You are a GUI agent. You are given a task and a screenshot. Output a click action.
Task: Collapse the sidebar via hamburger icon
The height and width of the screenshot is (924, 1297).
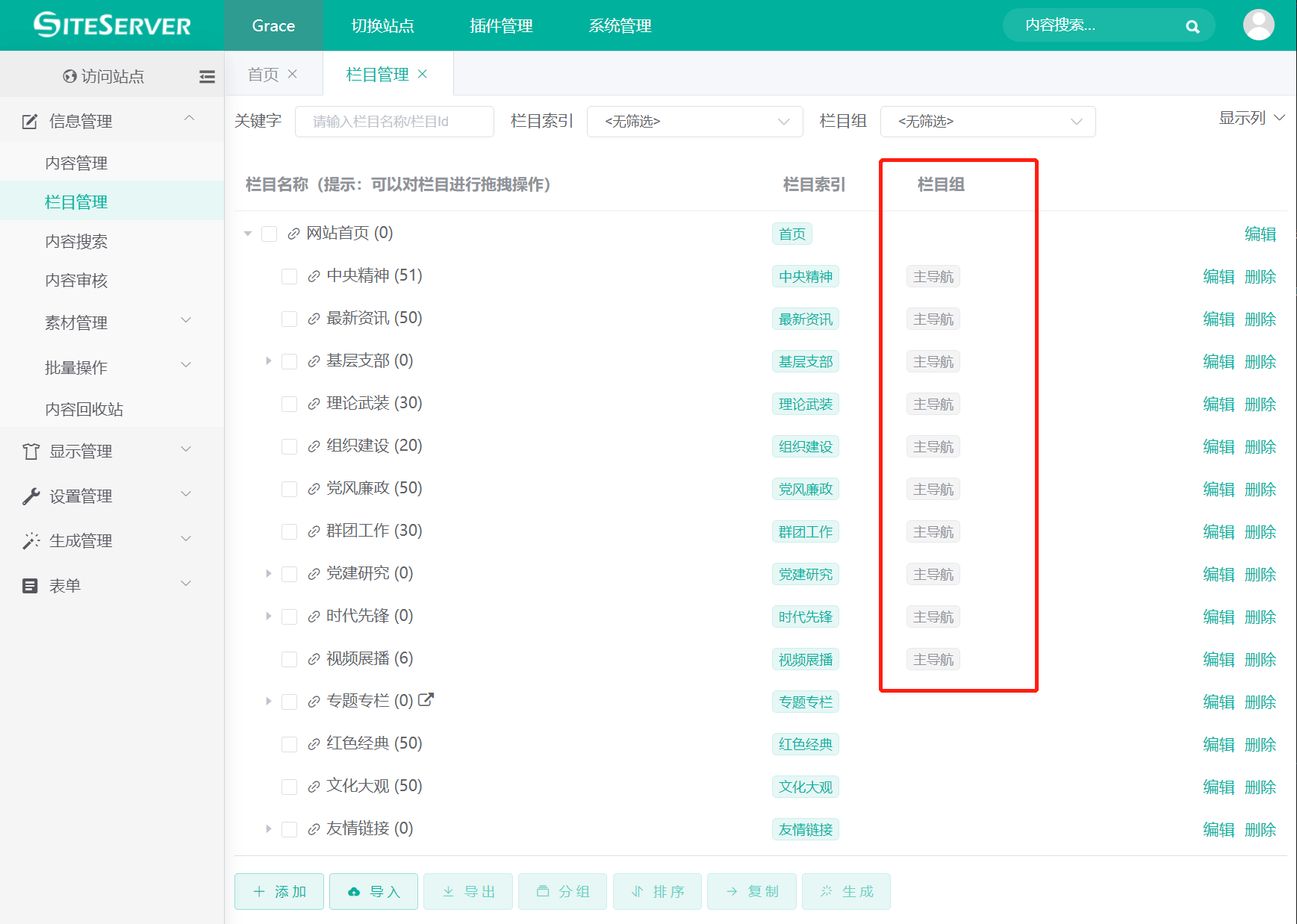click(207, 76)
